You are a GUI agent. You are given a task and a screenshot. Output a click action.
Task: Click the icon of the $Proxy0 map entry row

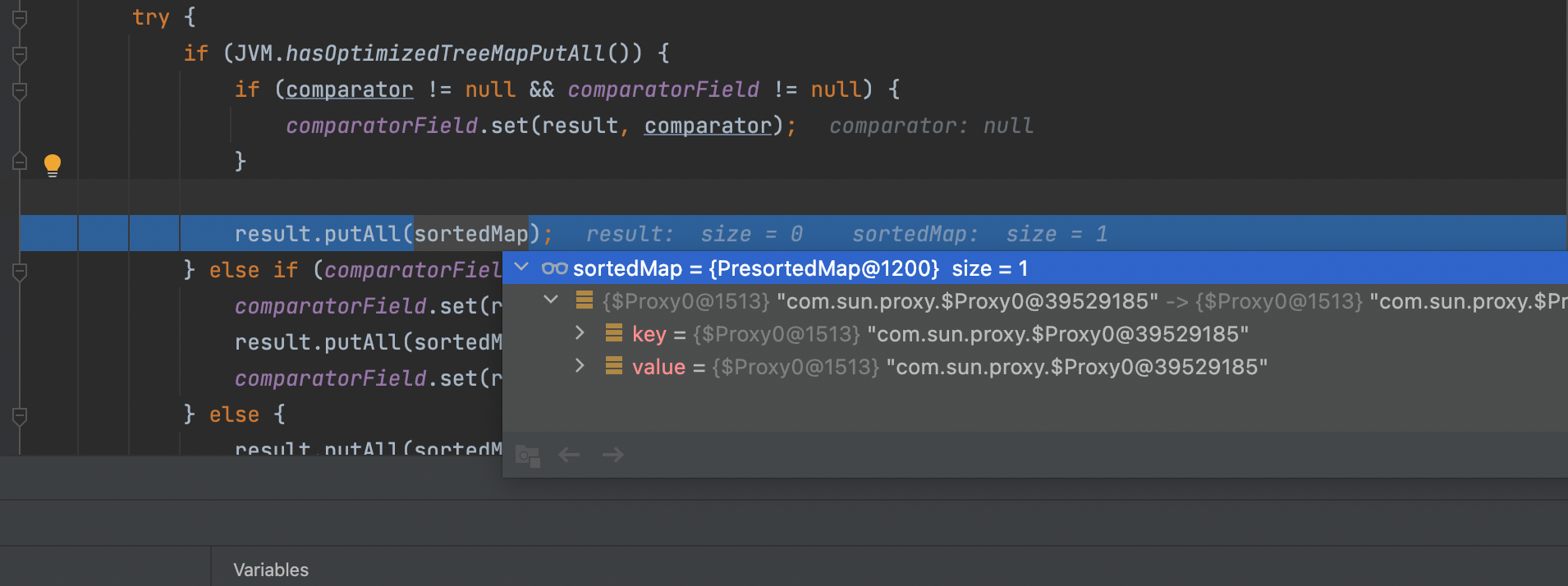click(x=584, y=300)
